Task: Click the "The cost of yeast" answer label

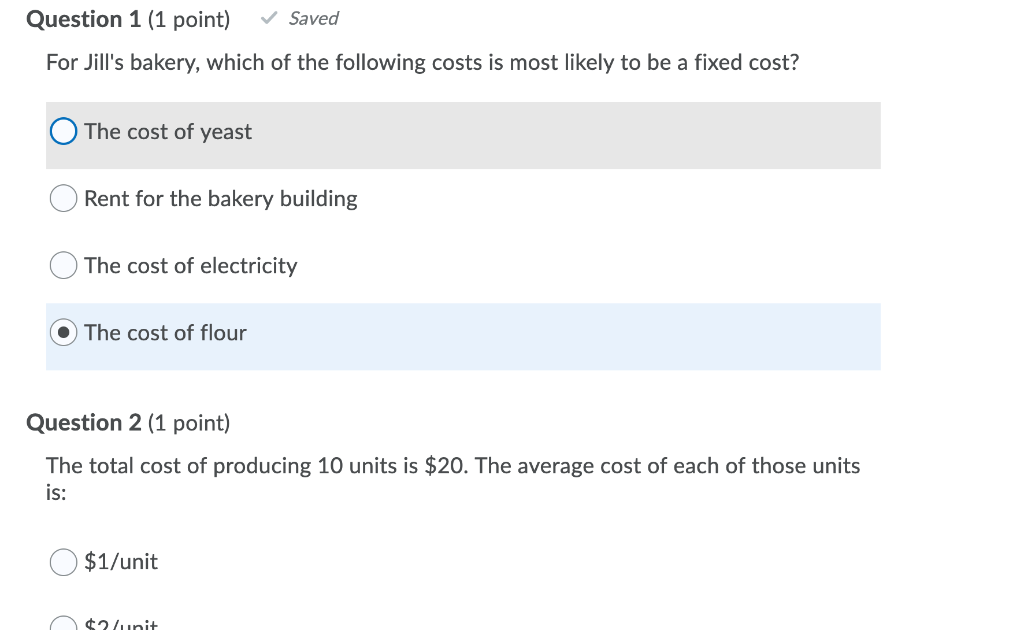Action: pyautogui.click(x=168, y=132)
